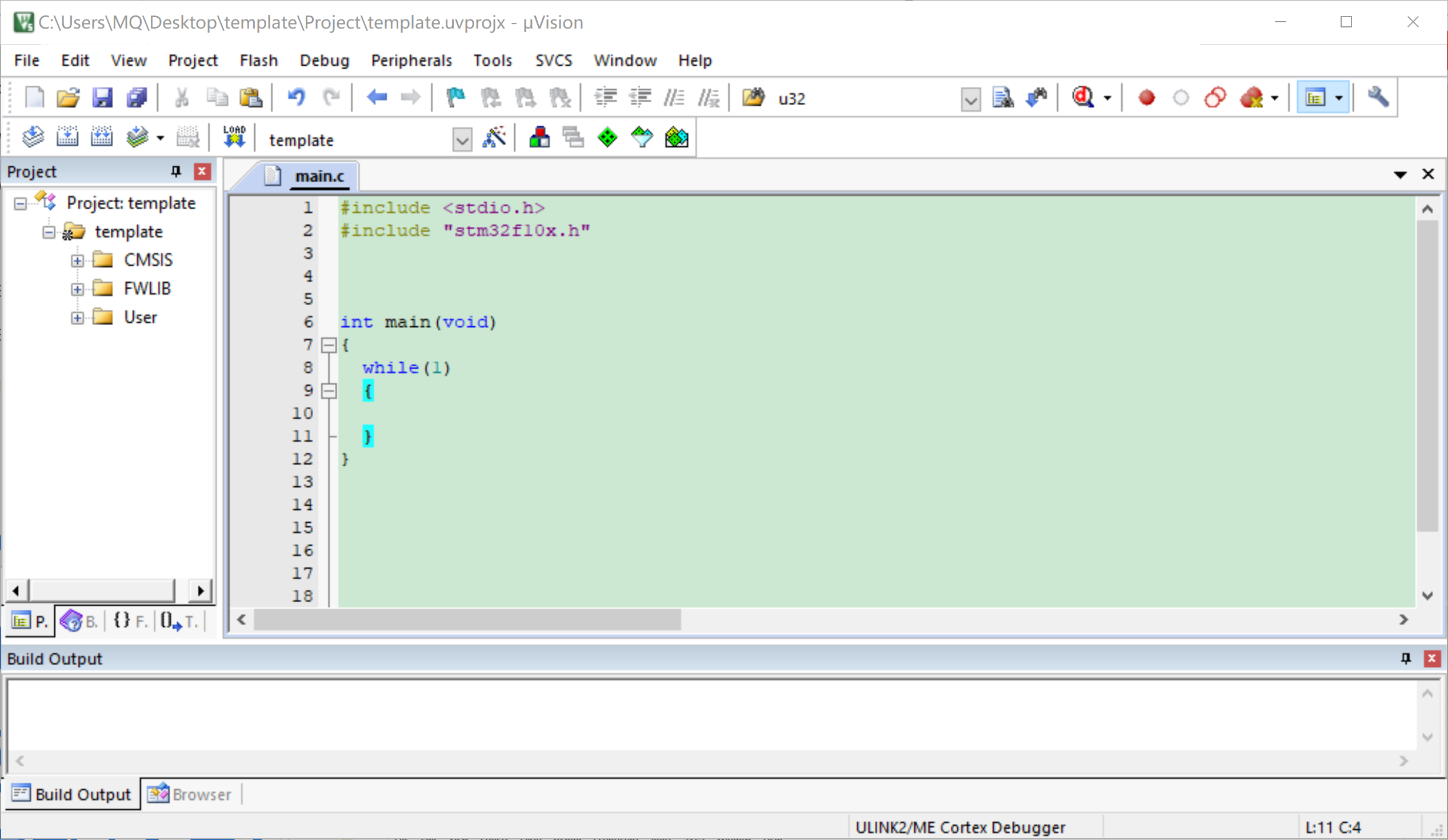Viewport: 1448px width, 840px height.
Task: Open Manage Run-Time Environment green diamond icon
Action: click(607, 138)
